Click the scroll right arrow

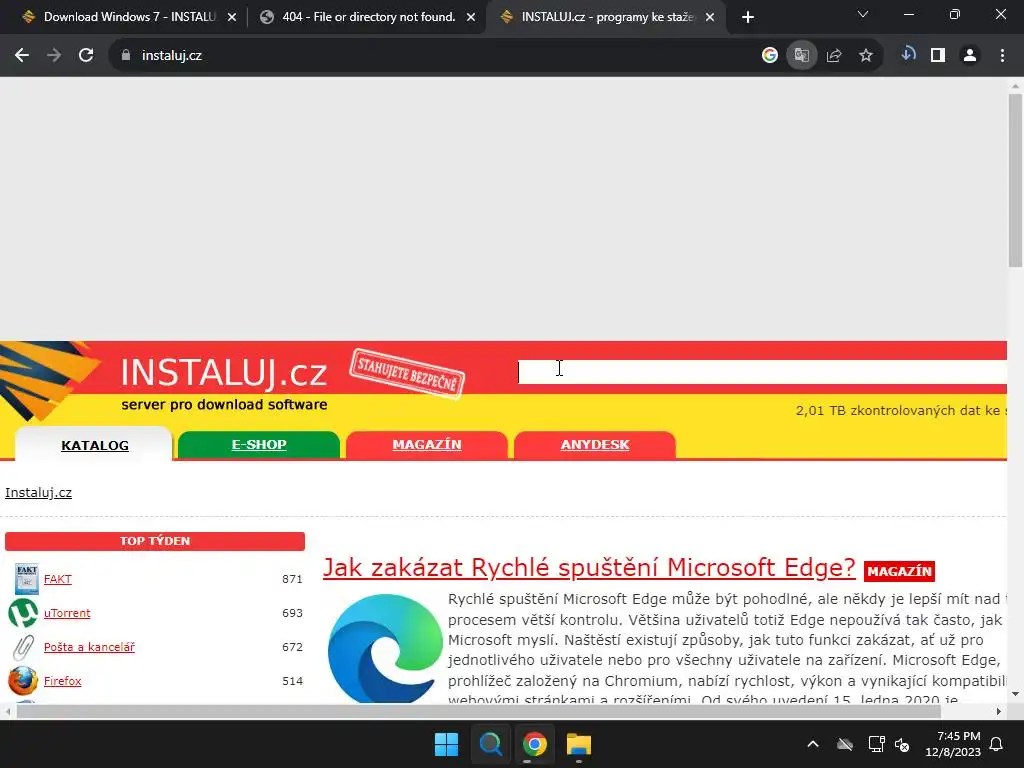999,711
